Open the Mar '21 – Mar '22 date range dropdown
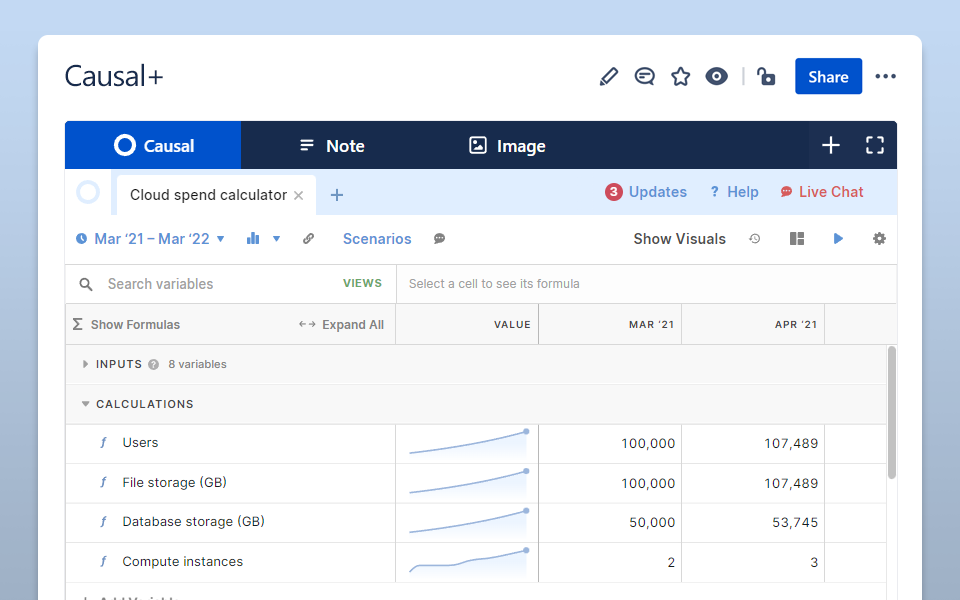This screenshot has height=600, width=960. pos(150,239)
